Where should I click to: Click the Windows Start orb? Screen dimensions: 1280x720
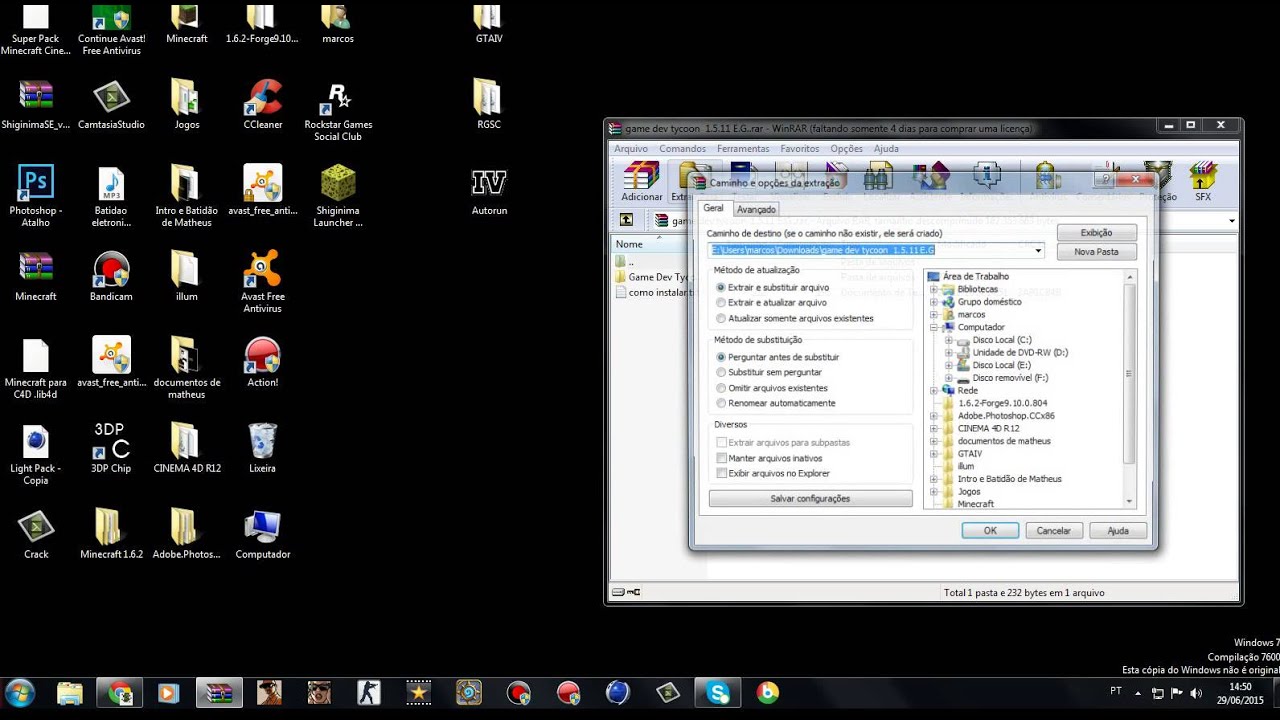(19, 692)
